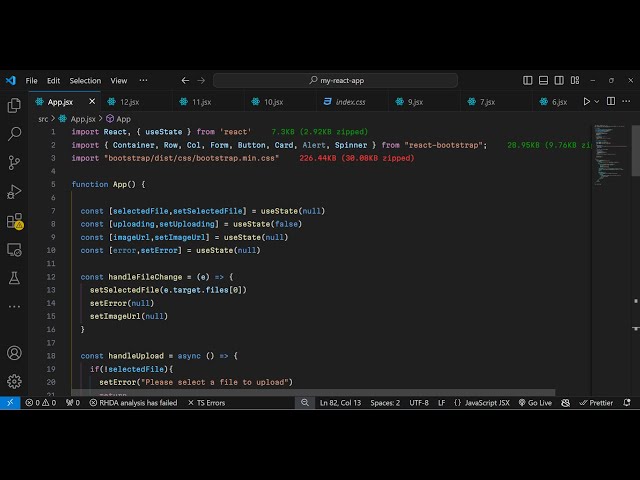Open the Search view in the sidebar

pyautogui.click(x=14, y=133)
